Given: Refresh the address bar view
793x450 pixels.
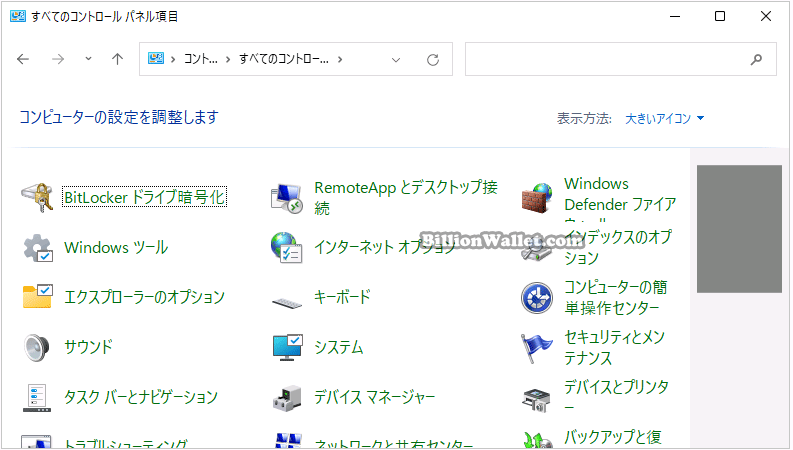Looking at the screenshot, I should [433, 60].
